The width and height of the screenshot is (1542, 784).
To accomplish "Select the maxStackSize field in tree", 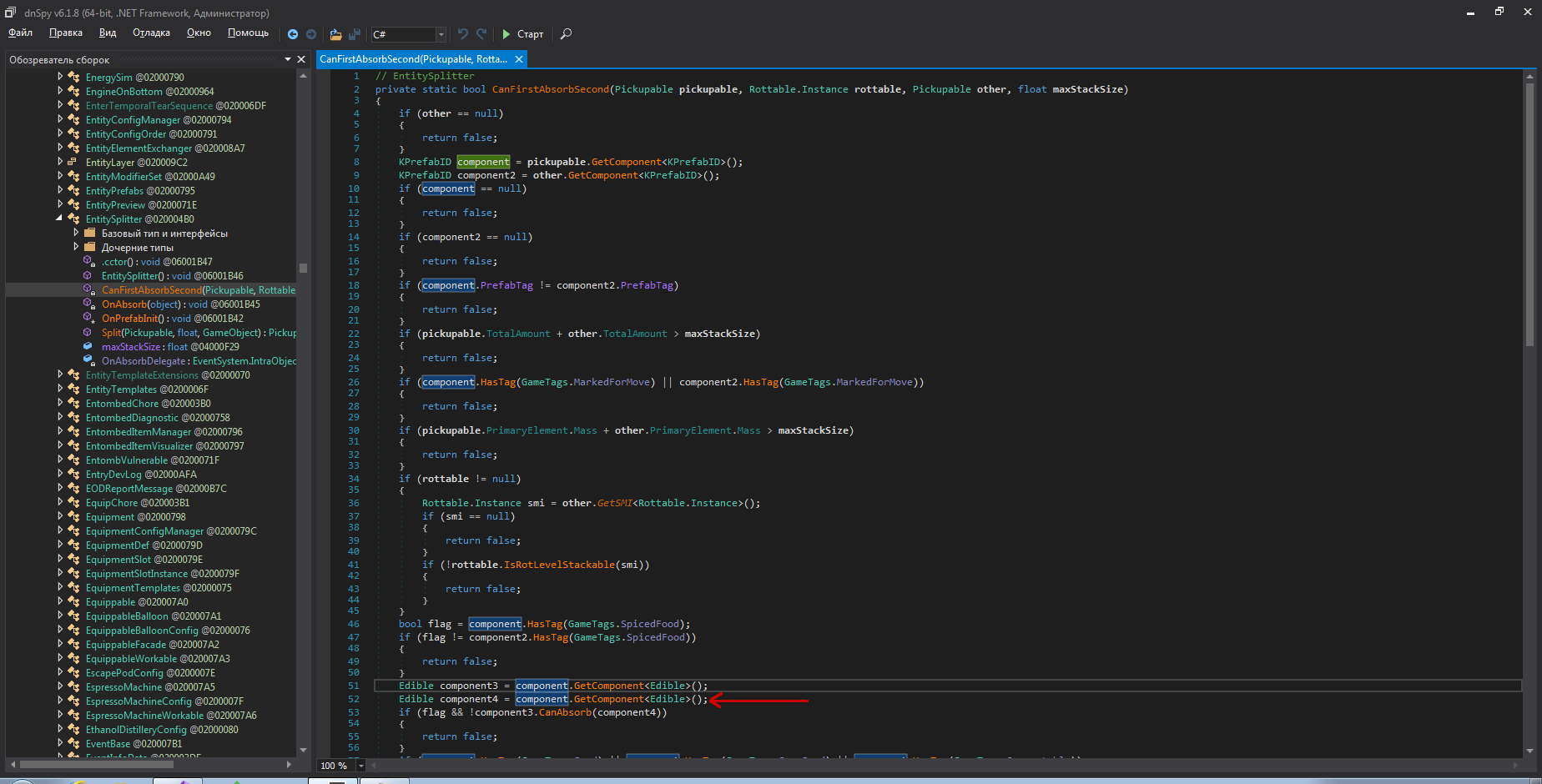I will pos(131,347).
